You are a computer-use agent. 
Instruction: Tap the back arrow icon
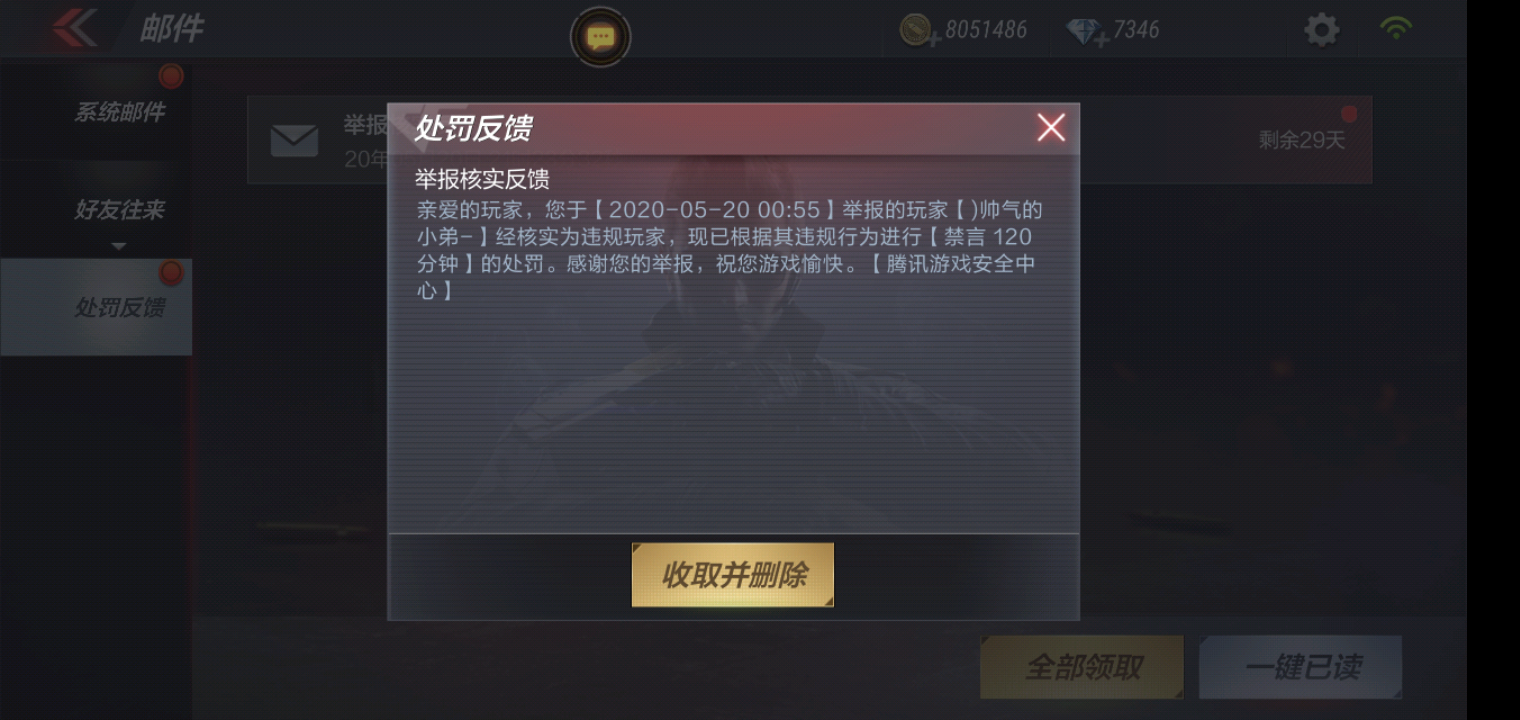[76, 27]
